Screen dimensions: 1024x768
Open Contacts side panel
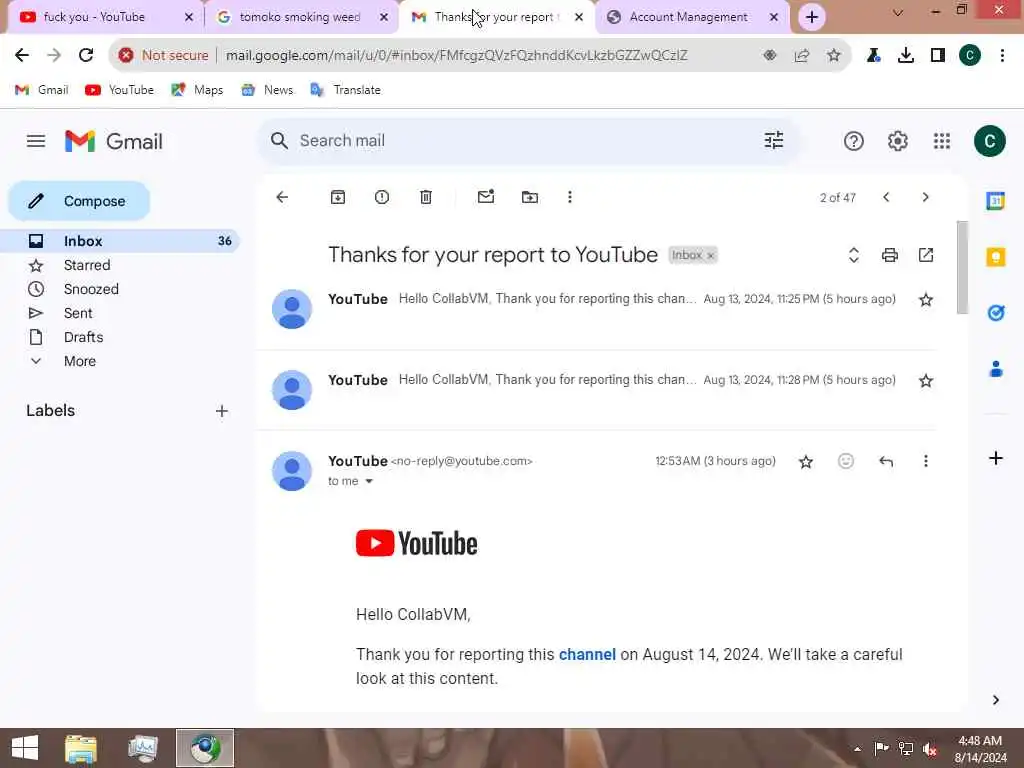(995, 369)
